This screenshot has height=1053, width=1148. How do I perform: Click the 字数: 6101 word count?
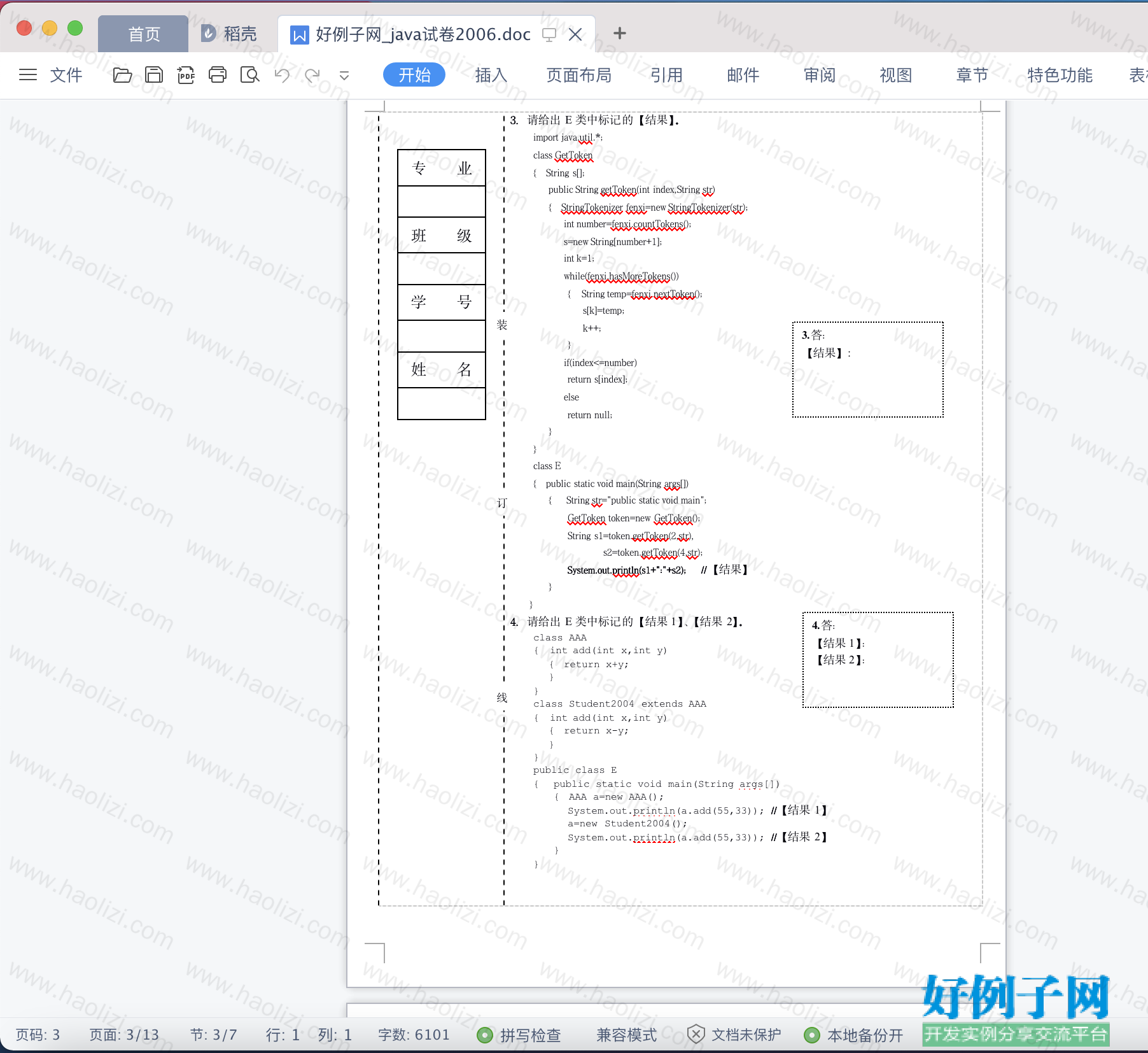click(x=414, y=1035)
